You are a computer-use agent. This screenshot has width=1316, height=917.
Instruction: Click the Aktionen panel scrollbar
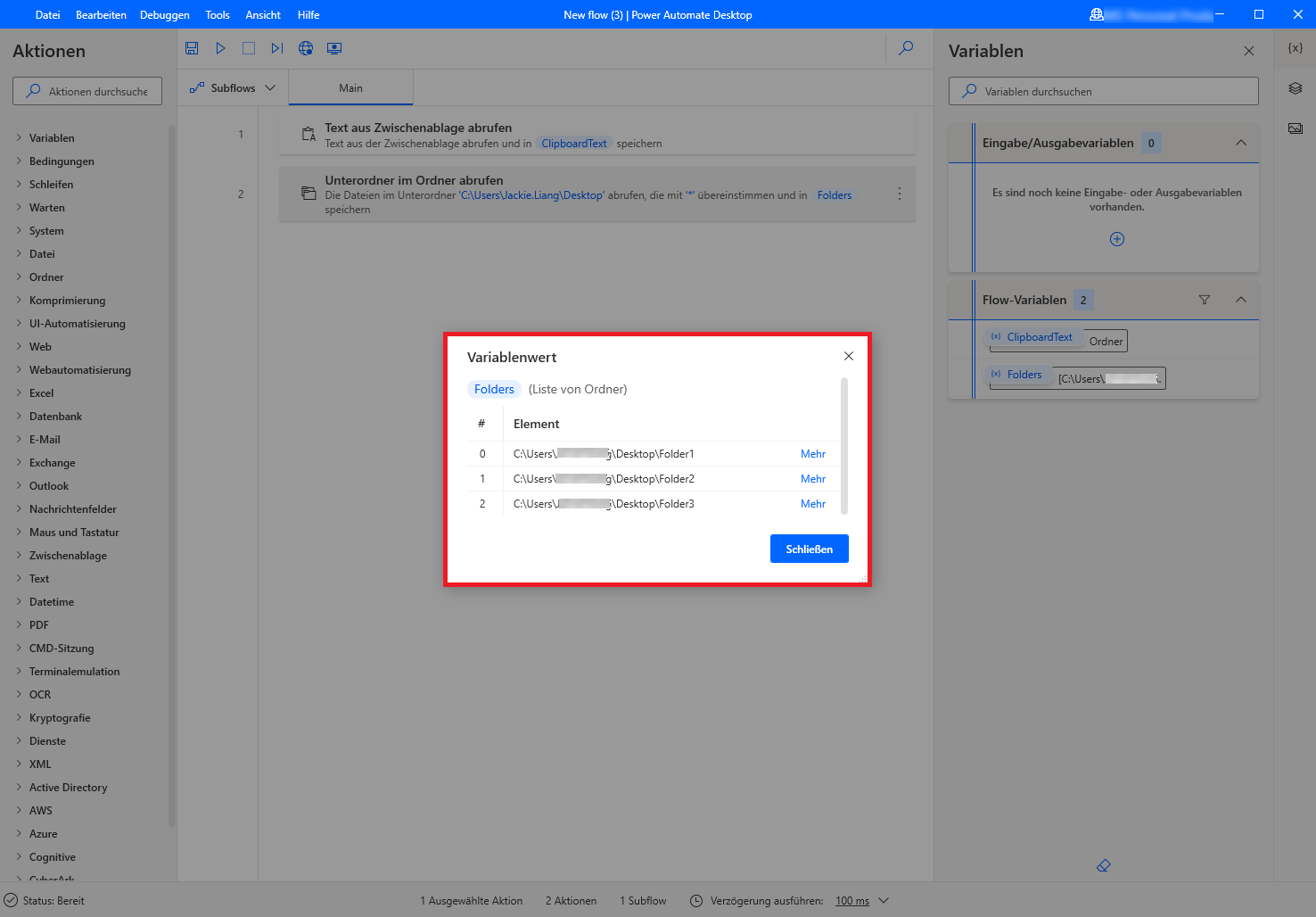(x=171, y=476)
